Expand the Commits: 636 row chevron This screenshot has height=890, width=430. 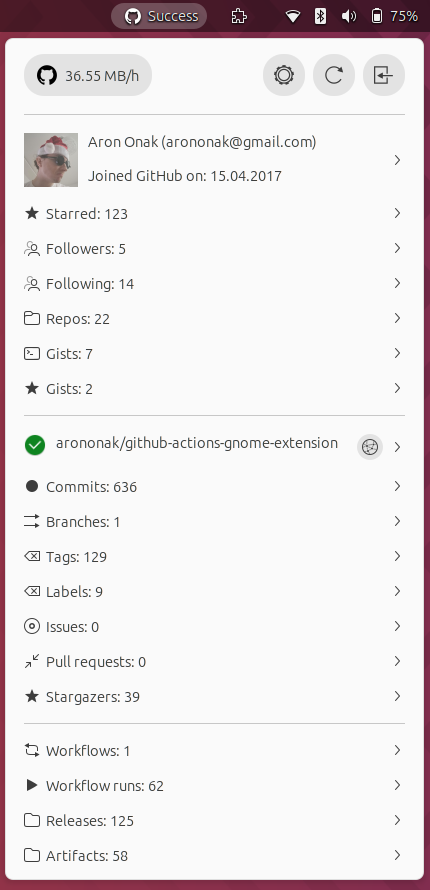click(397, 486)
